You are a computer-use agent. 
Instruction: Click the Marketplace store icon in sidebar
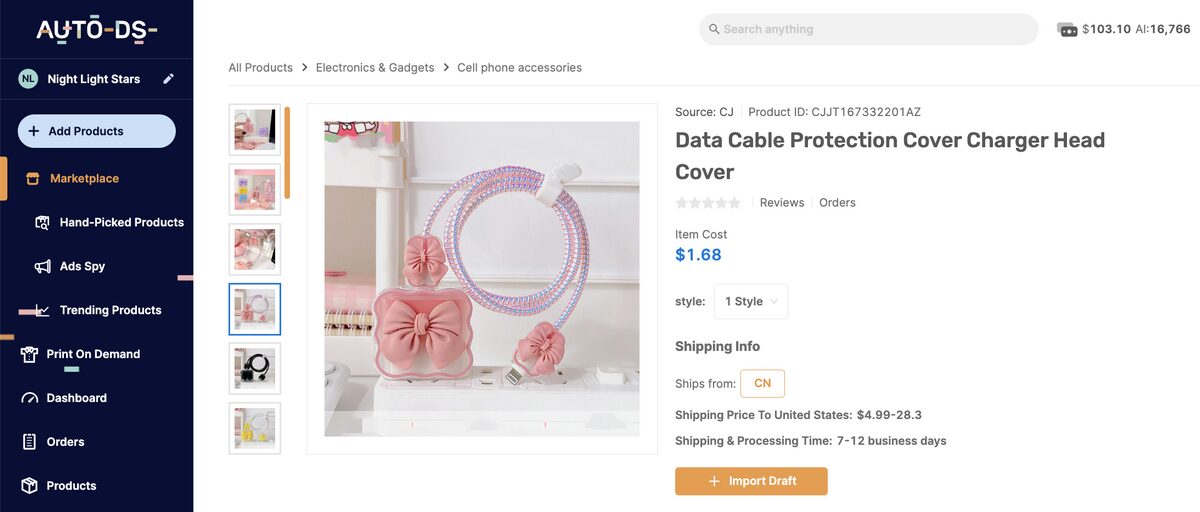coord(32,179)
